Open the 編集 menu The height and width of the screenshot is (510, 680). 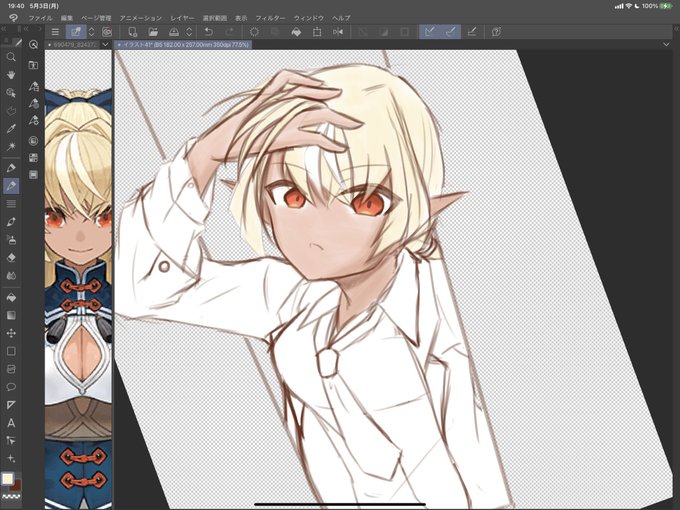click(x=67, y=18)
